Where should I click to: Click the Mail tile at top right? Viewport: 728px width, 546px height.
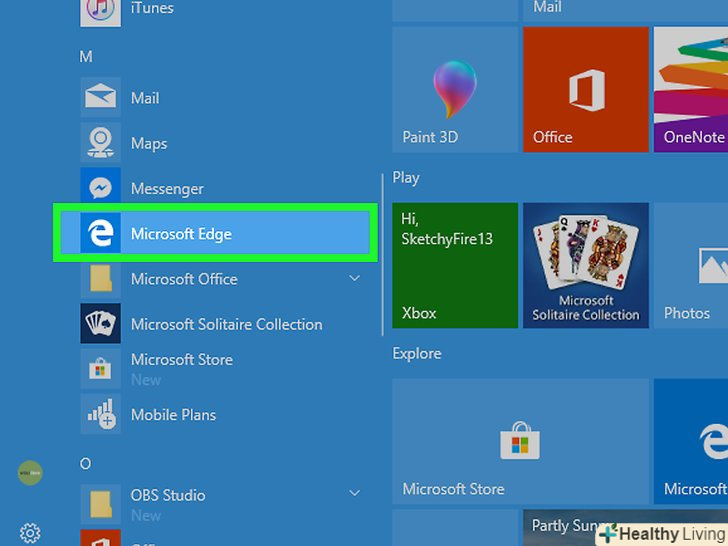625,10
